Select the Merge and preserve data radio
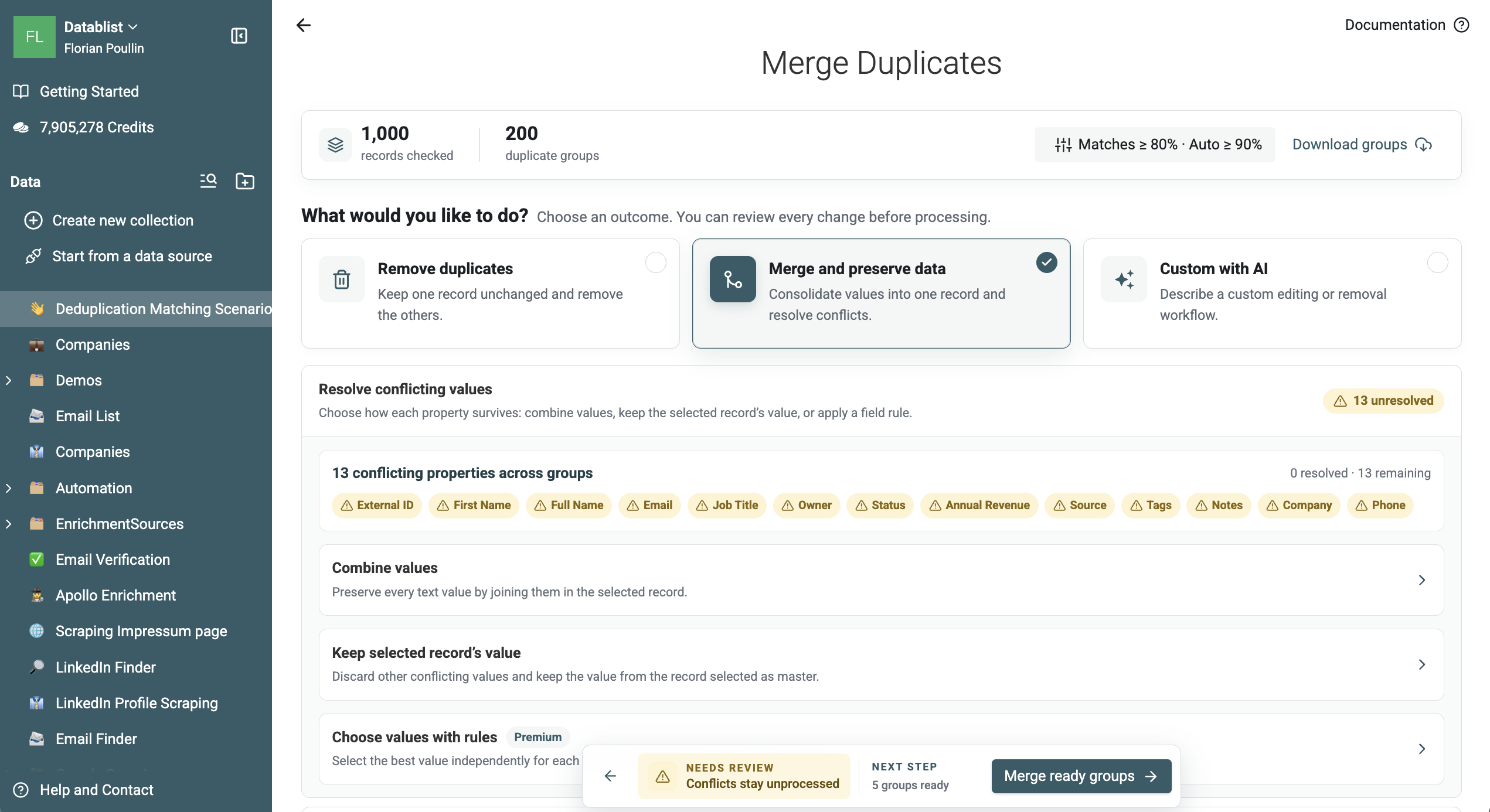The width and height of the screenshot is (1490, 812). coord(1047,262)
